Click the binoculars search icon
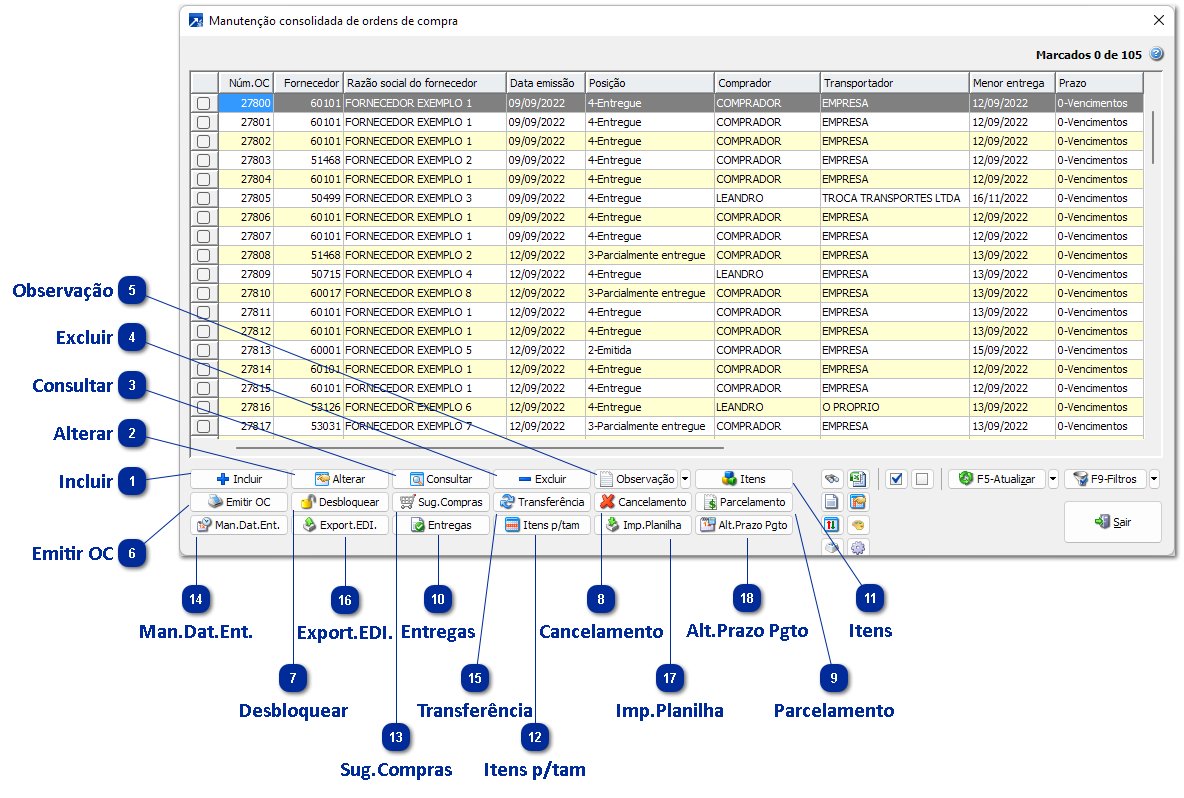The image size is (1184, 798). (832, 479)
